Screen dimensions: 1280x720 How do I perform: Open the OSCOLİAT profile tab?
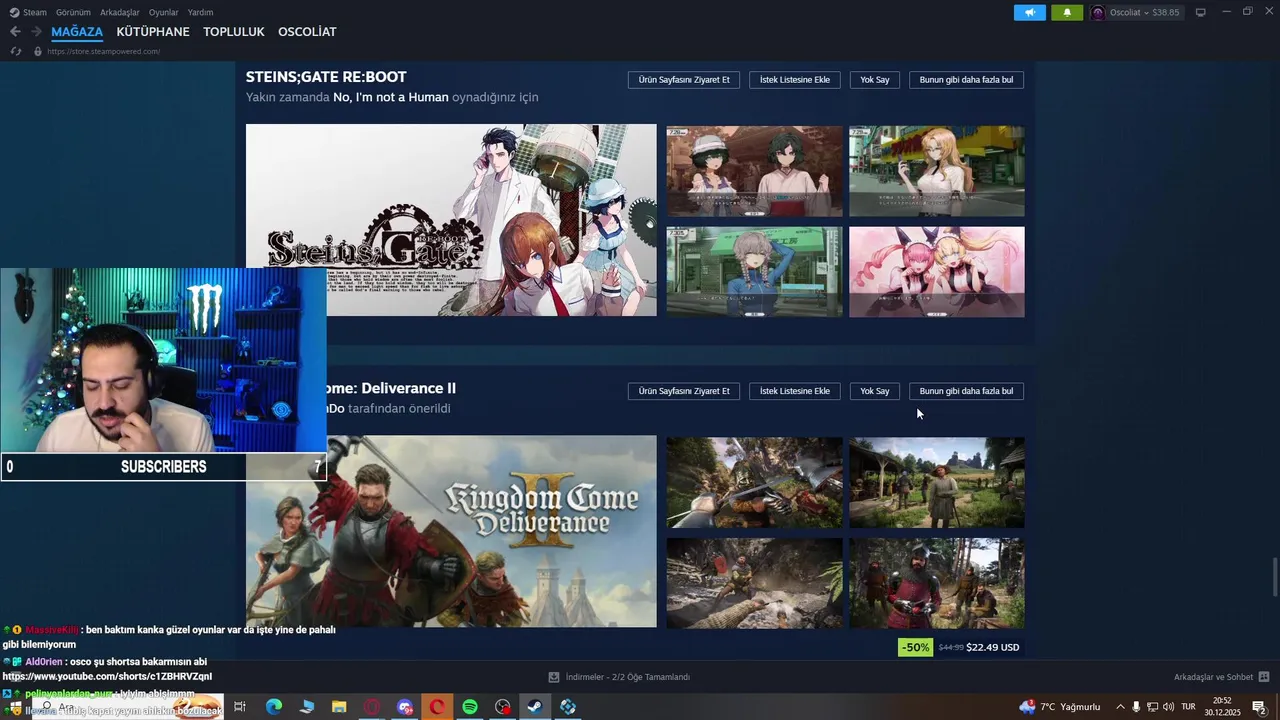pyautogui.click(x=307, y=32)
